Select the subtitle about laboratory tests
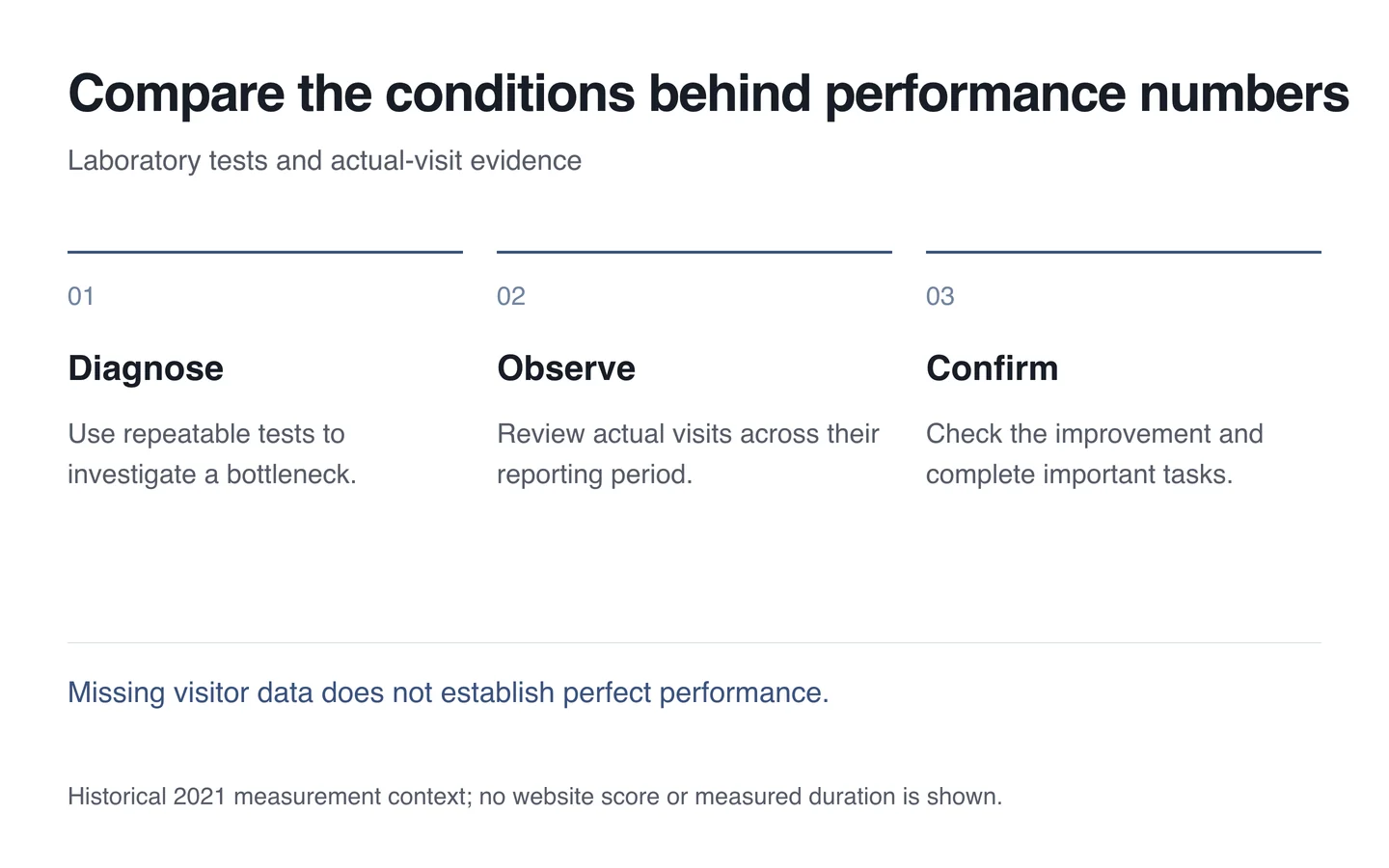The width and height of the screenshot is (1389, 868). tap(324, 161)
